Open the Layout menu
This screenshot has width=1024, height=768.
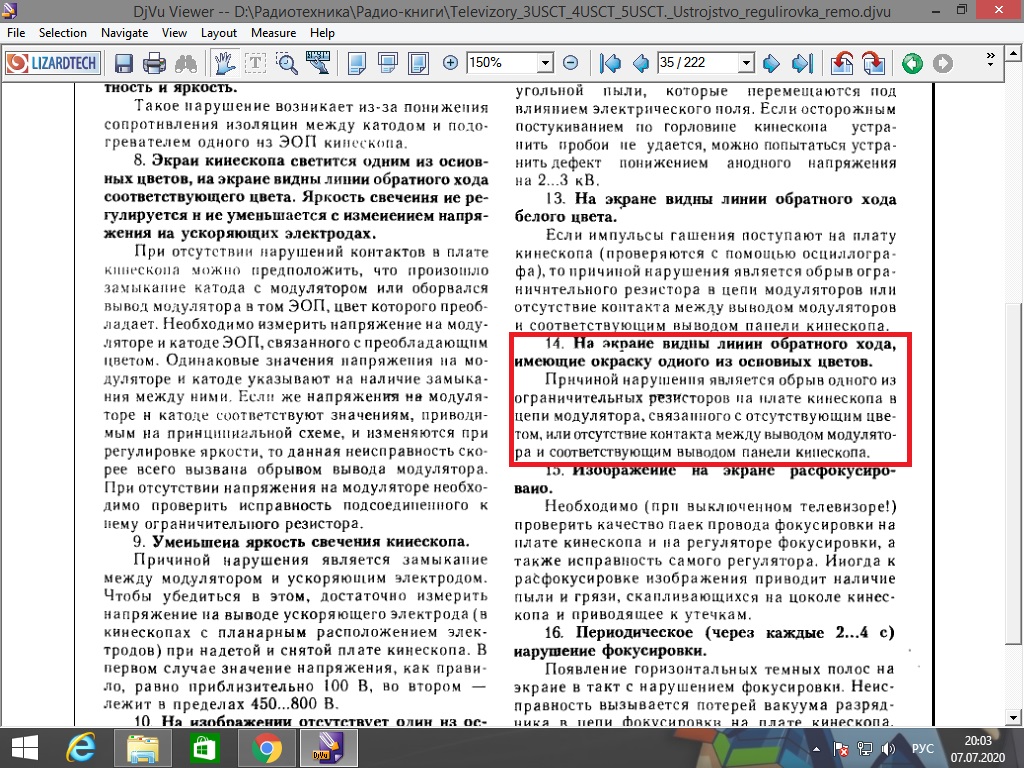(x=219, y=33)
